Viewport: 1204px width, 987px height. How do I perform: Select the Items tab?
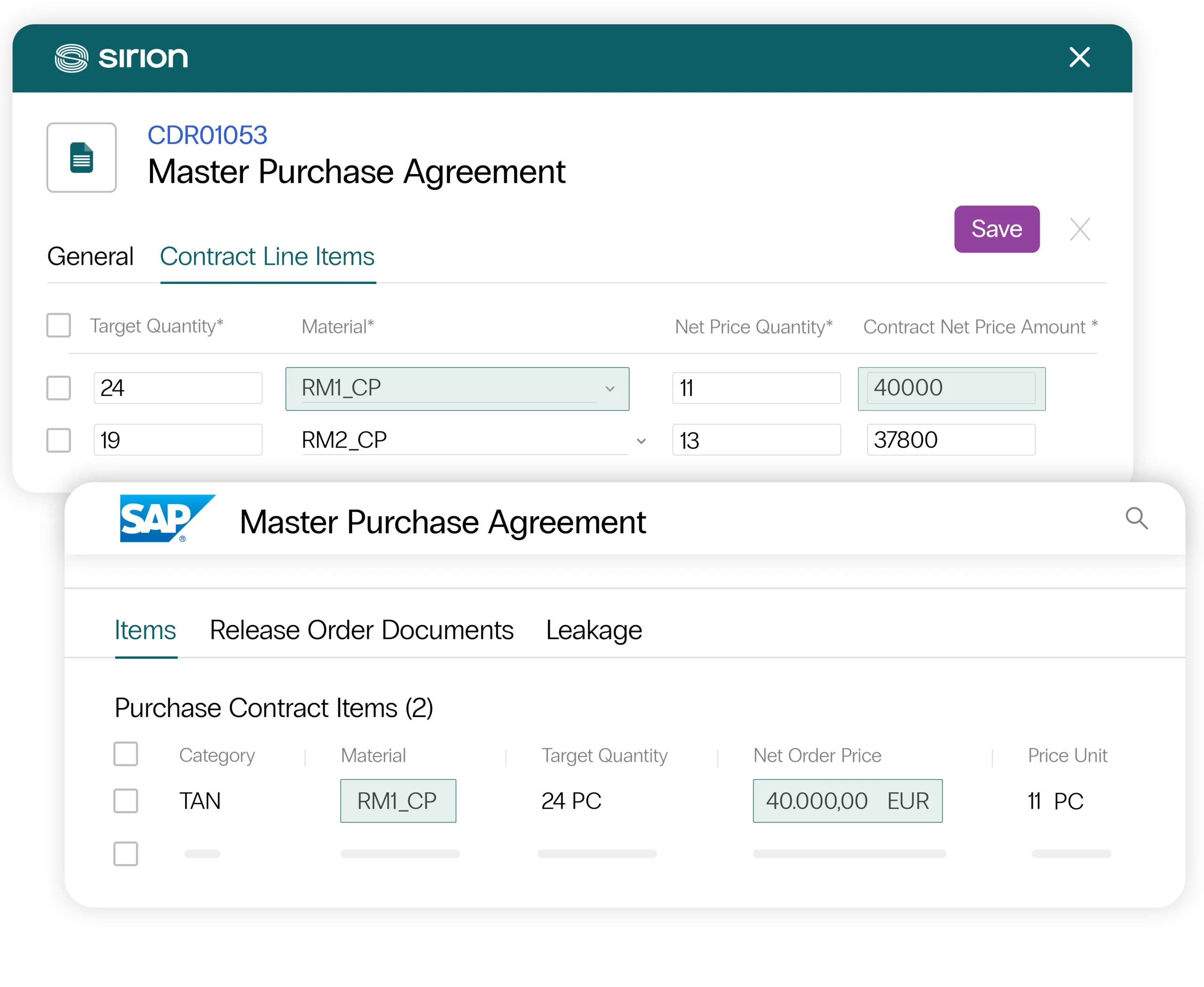pos(145,630)
